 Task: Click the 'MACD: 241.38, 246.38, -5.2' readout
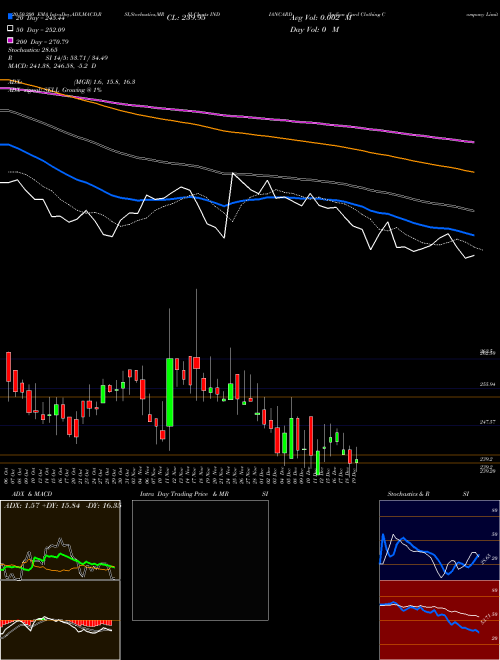(x=50, y=66)
